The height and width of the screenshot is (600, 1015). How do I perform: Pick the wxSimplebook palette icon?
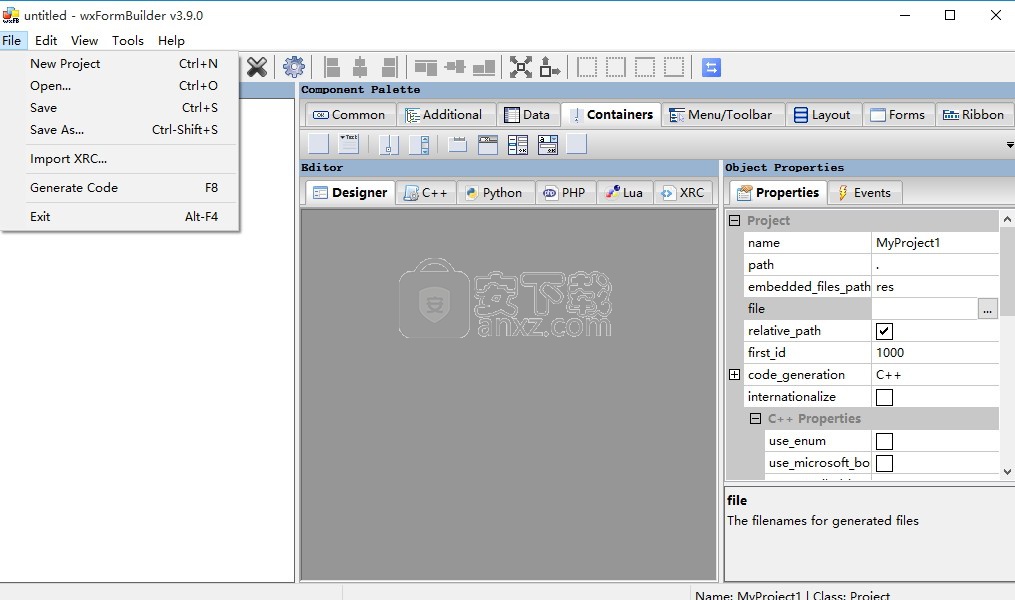[577, 144]
